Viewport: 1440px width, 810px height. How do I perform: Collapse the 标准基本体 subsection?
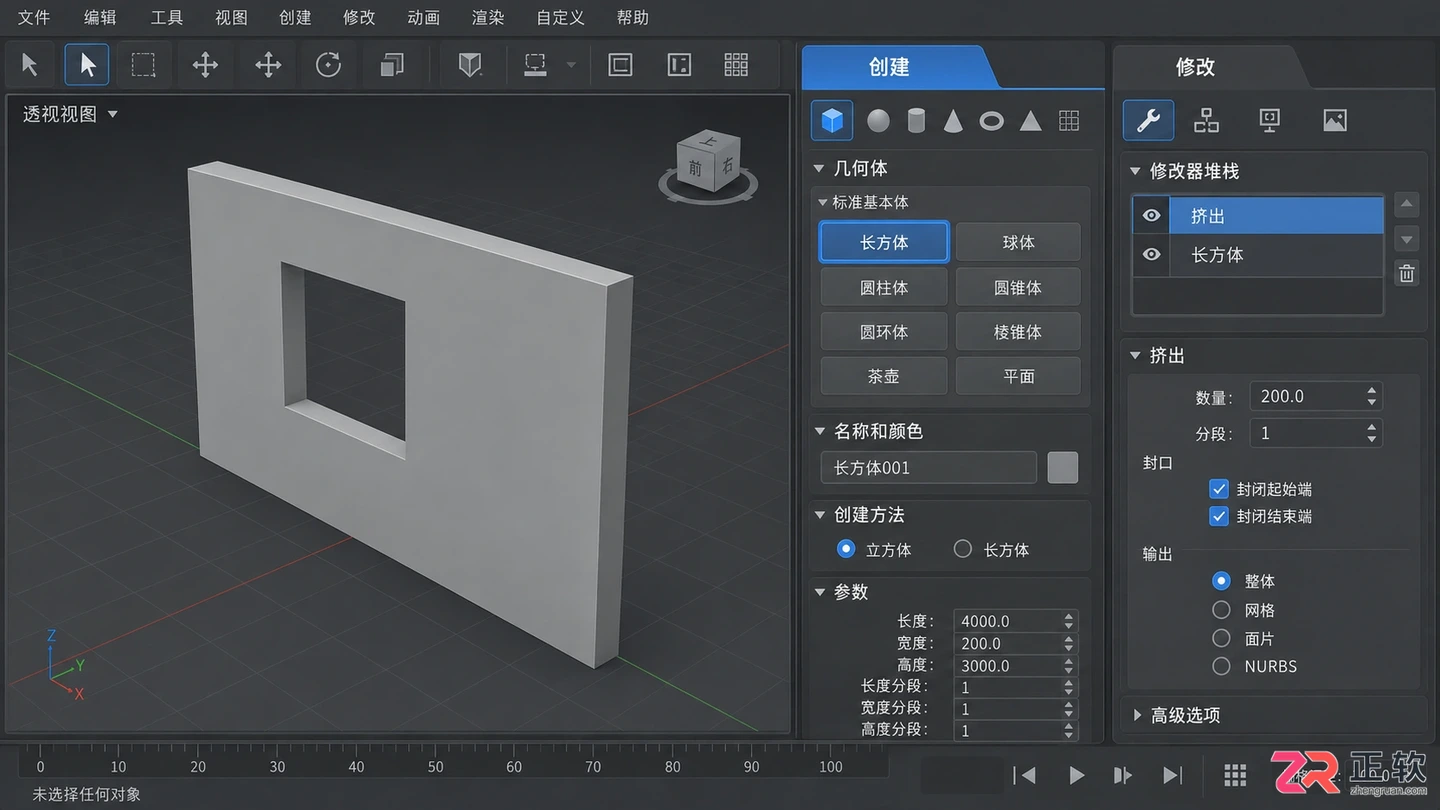(x=823, y=202)
